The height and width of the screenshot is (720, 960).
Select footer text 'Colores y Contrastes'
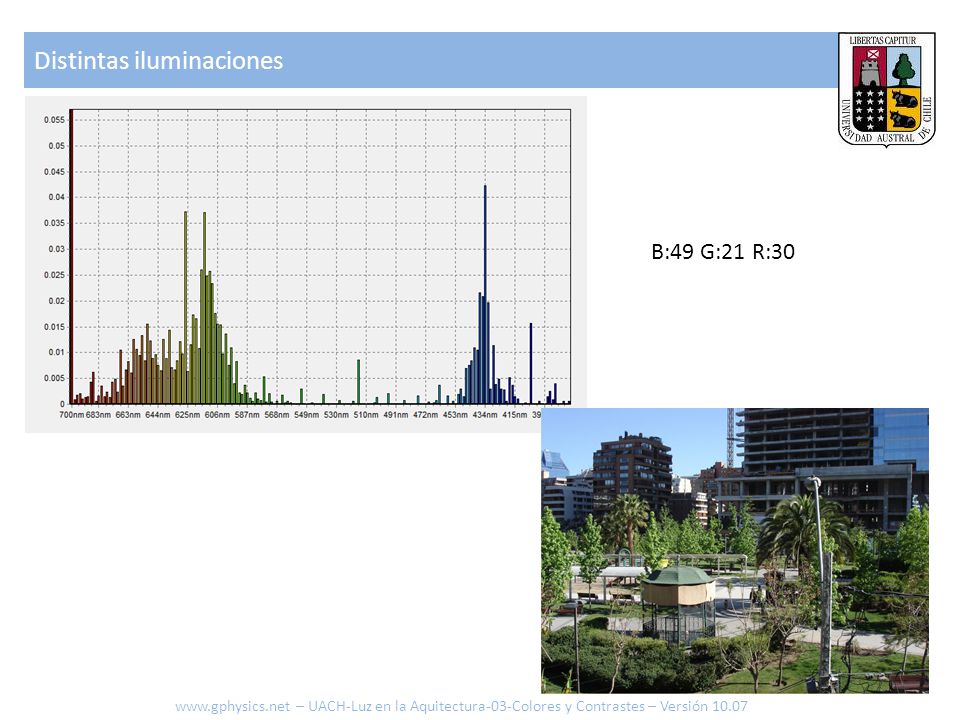578,706
